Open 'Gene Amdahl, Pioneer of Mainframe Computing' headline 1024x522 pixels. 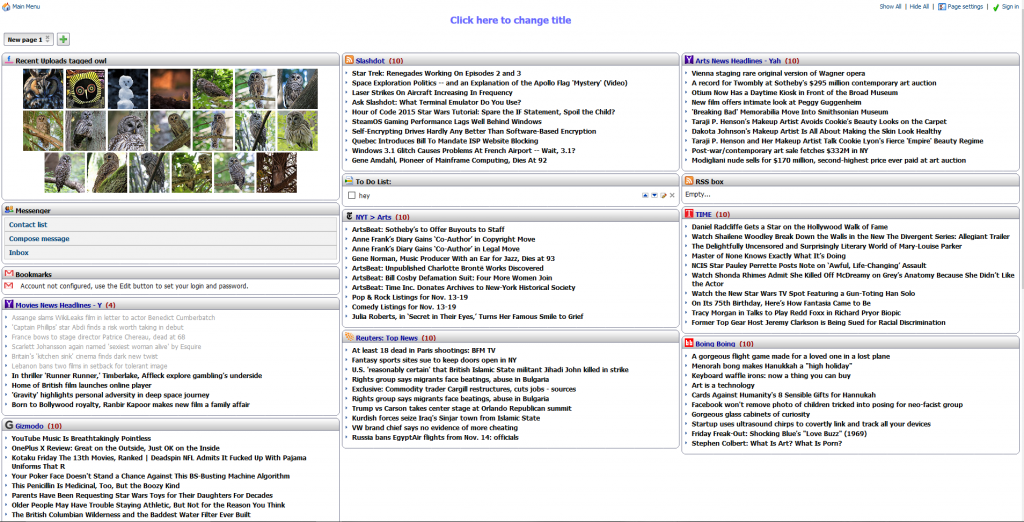point(449,160)
